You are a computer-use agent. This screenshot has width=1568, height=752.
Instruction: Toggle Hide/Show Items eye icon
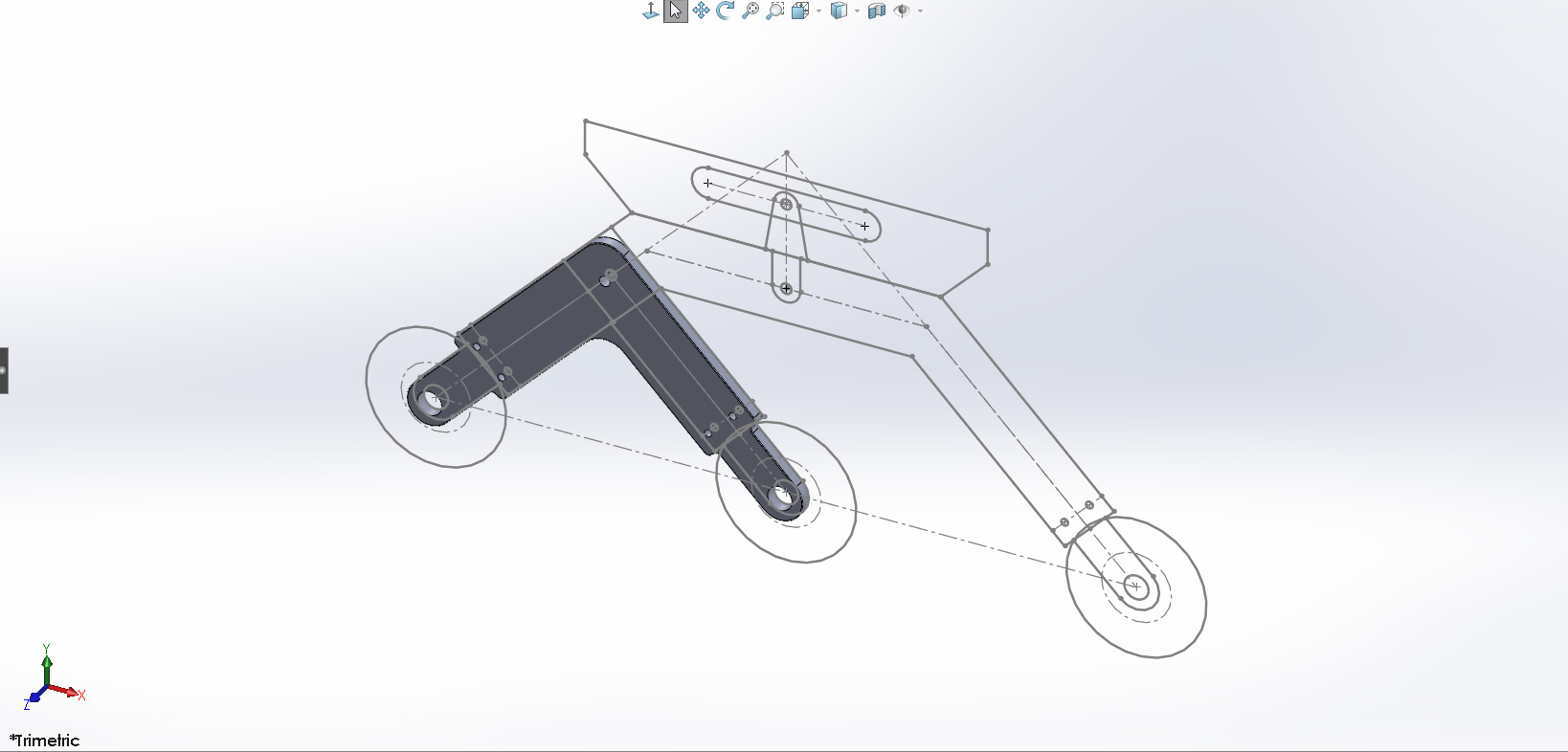pyautogui.click(x=902, y=11)
